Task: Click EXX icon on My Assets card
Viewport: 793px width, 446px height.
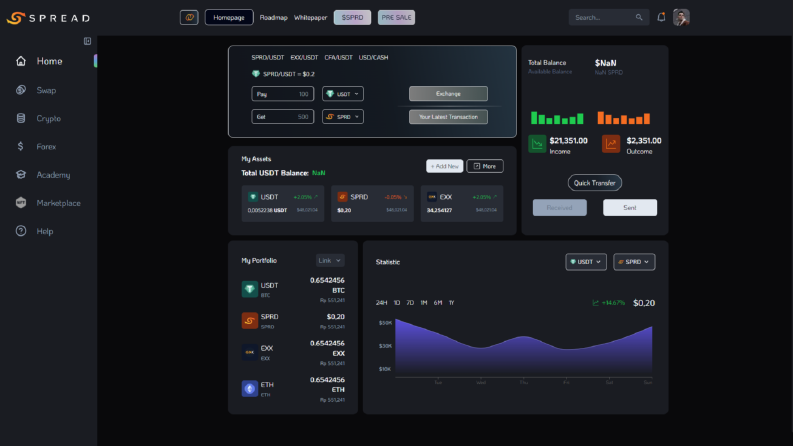Action: coord(432,197)
